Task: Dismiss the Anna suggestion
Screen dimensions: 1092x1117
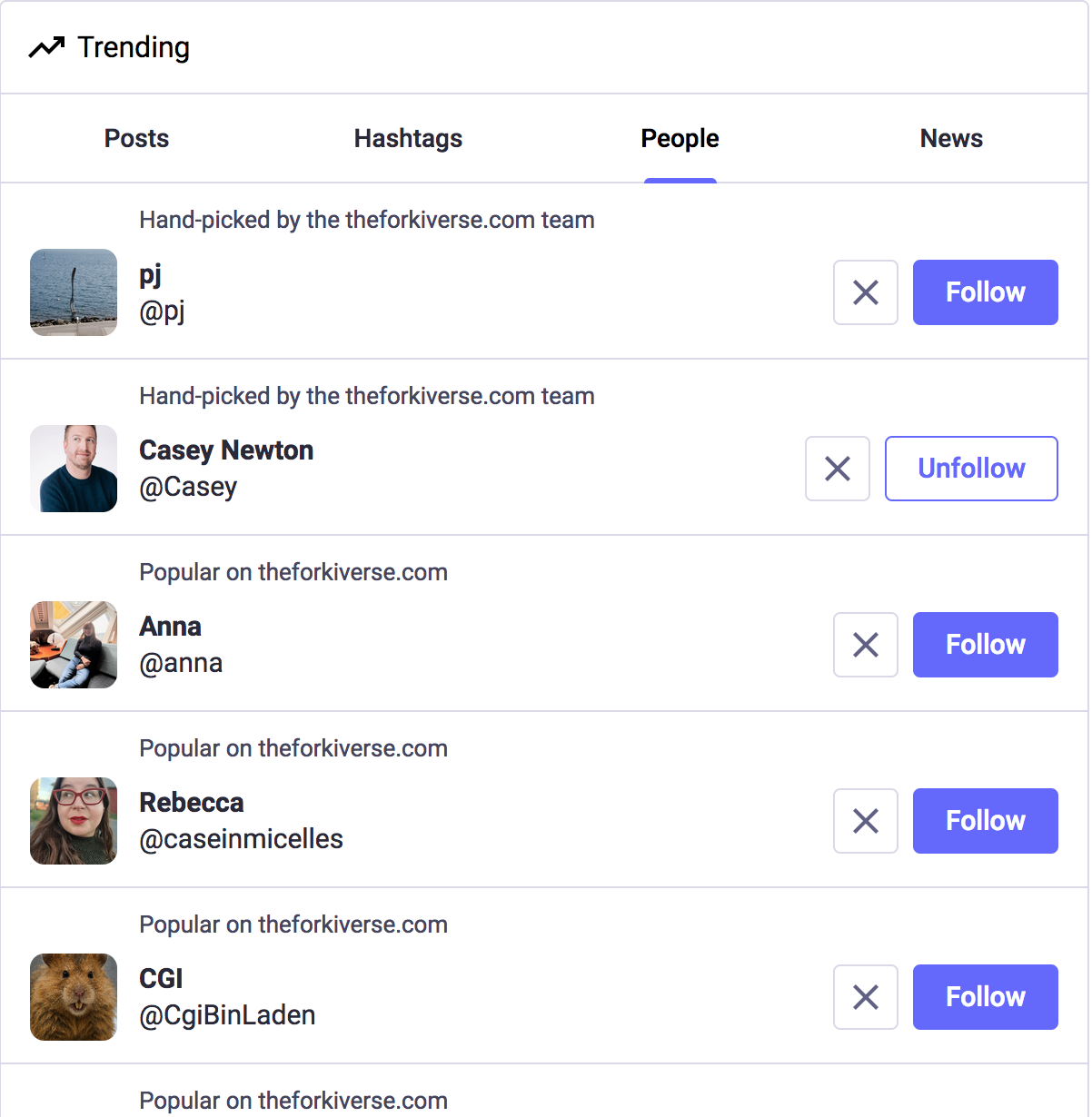Action: coord(865,645)
